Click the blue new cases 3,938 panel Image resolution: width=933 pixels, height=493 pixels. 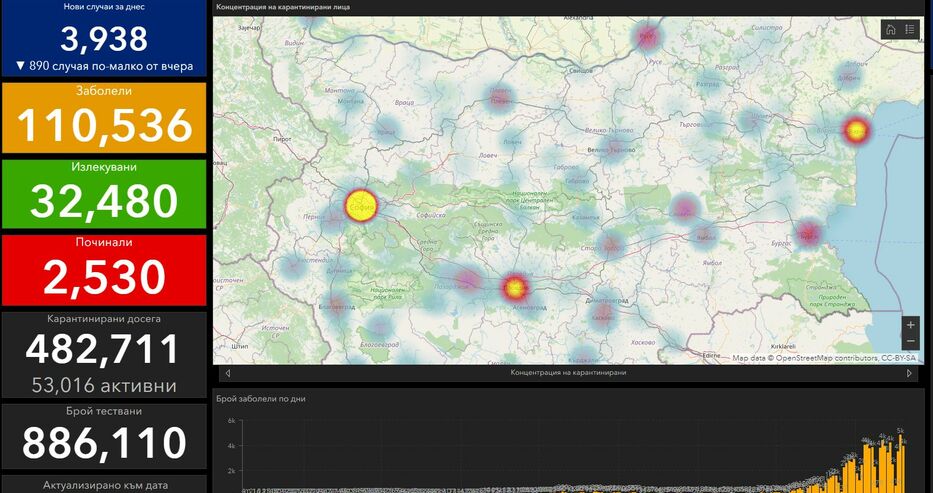coord(104,40)
